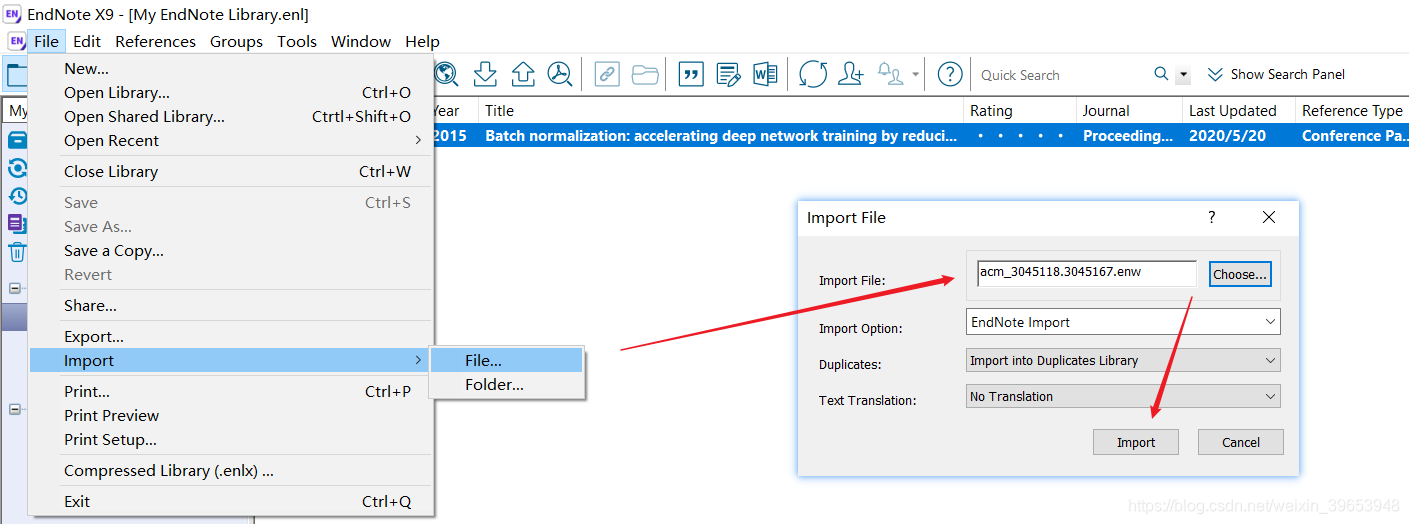This screenshot has height=524, width=1409.
Task: Open the activity feed dropdown arrow
Action: (x=915, y=74)
